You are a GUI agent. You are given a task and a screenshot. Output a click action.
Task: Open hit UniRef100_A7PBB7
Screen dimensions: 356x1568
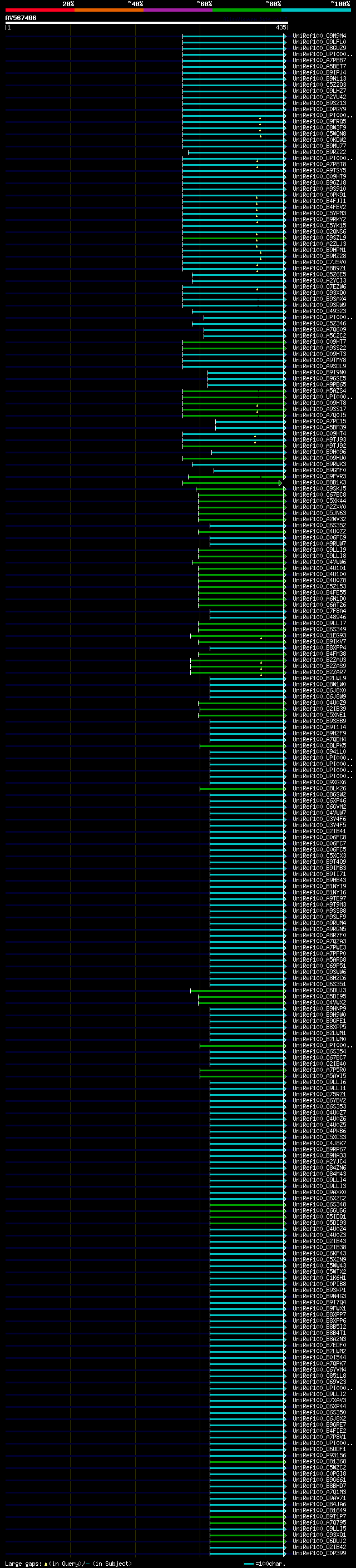coord(319,60)
